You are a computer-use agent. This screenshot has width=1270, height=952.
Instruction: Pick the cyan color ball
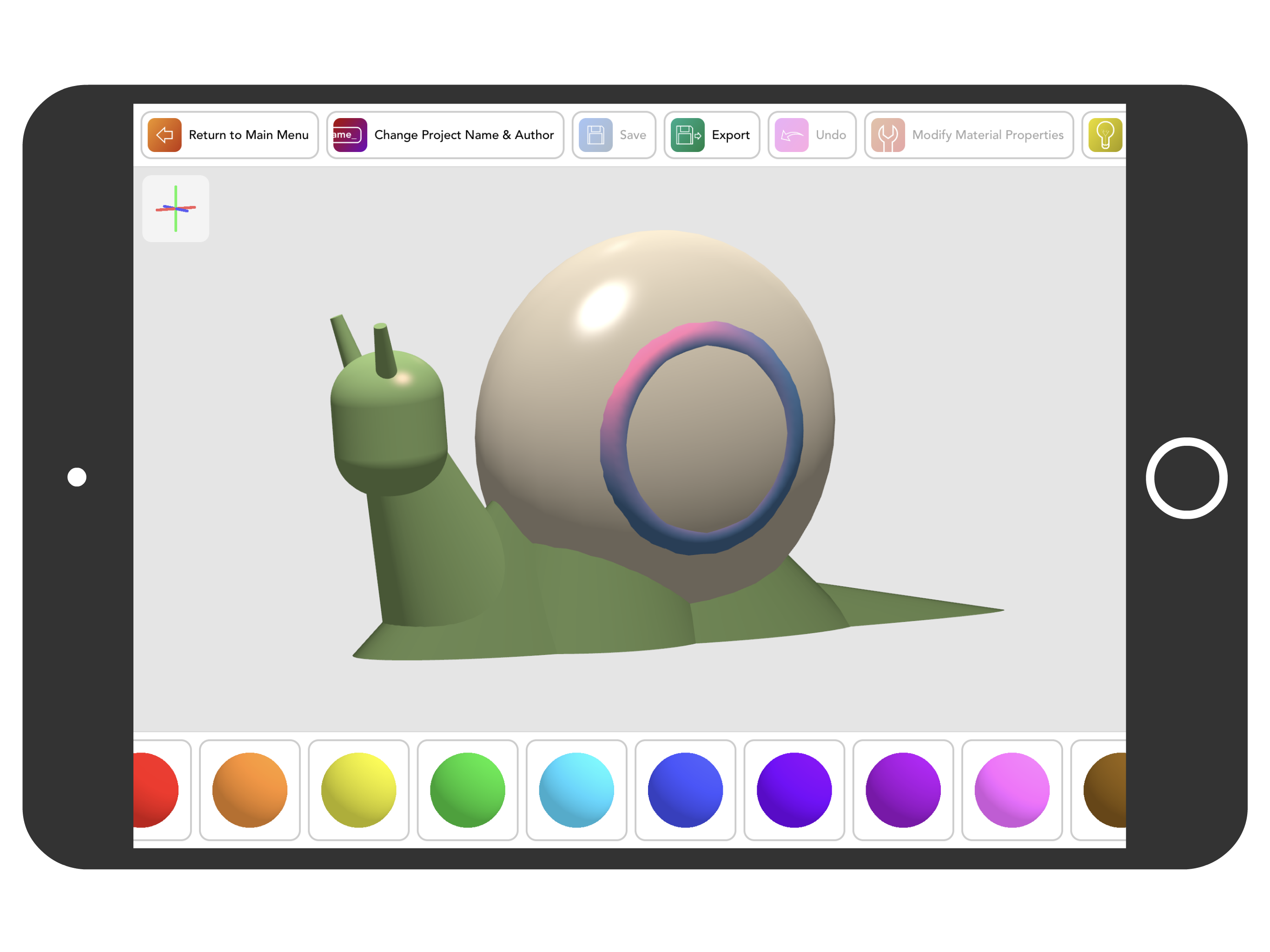coord(576,790)
